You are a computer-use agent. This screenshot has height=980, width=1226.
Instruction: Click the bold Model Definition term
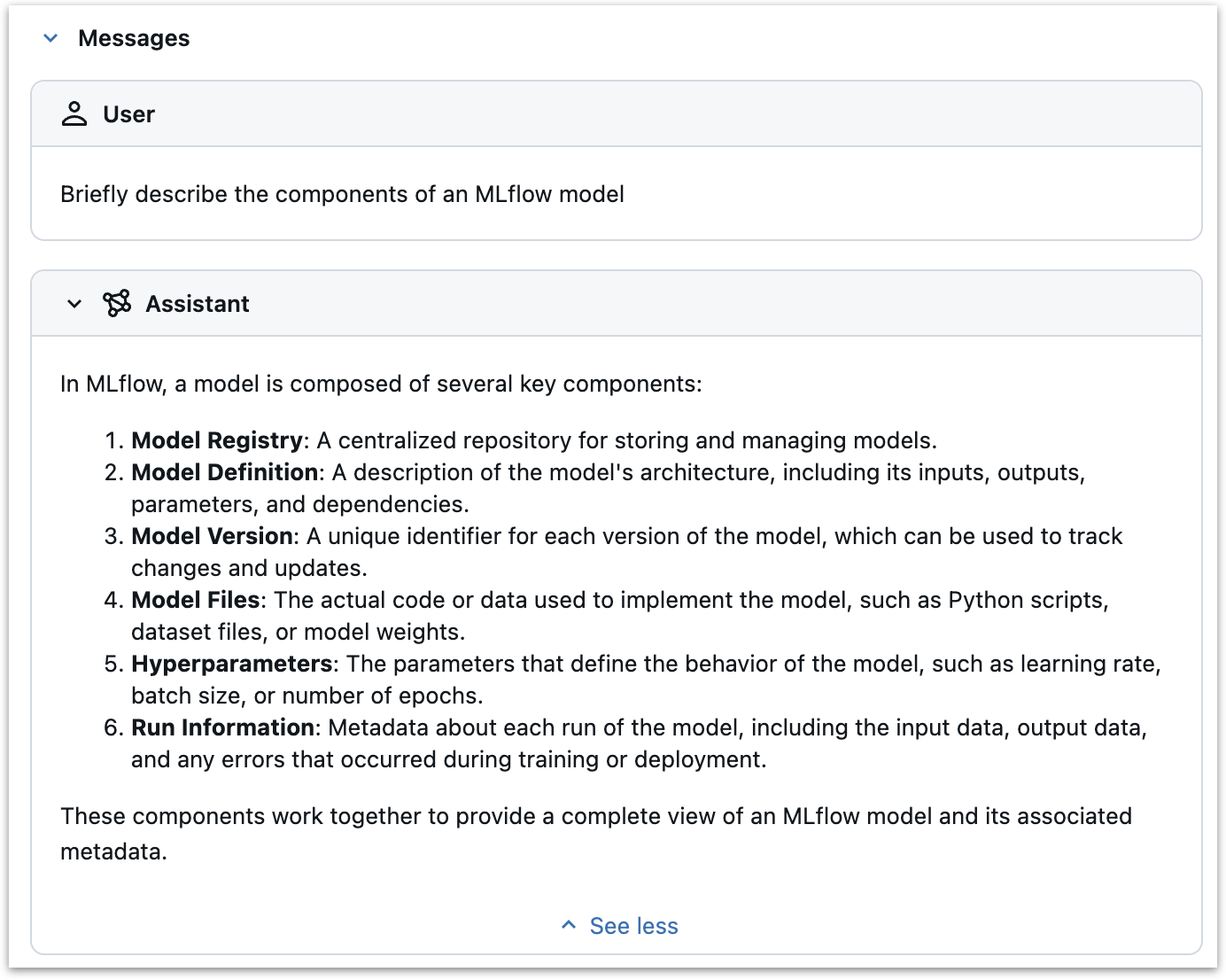(x=224, y=472)
